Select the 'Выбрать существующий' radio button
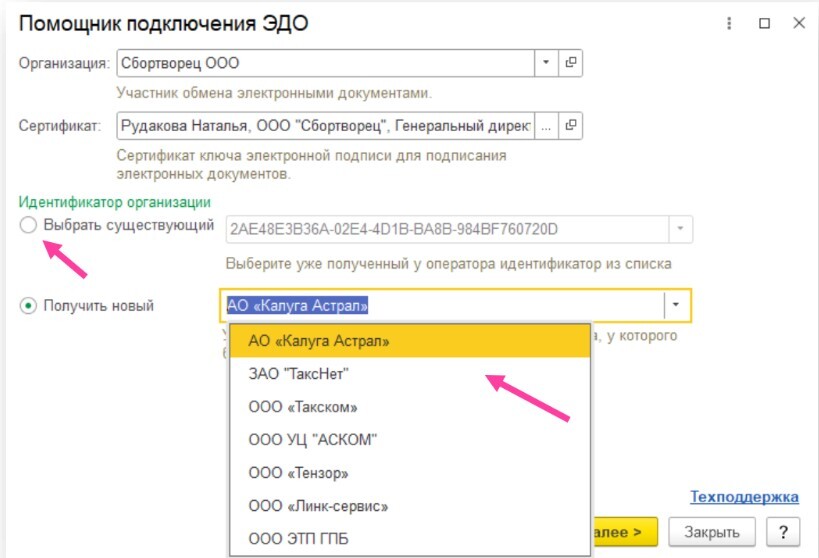Image resolution: width=819 pixels, height=558 pixels. [x=28, y=226]
